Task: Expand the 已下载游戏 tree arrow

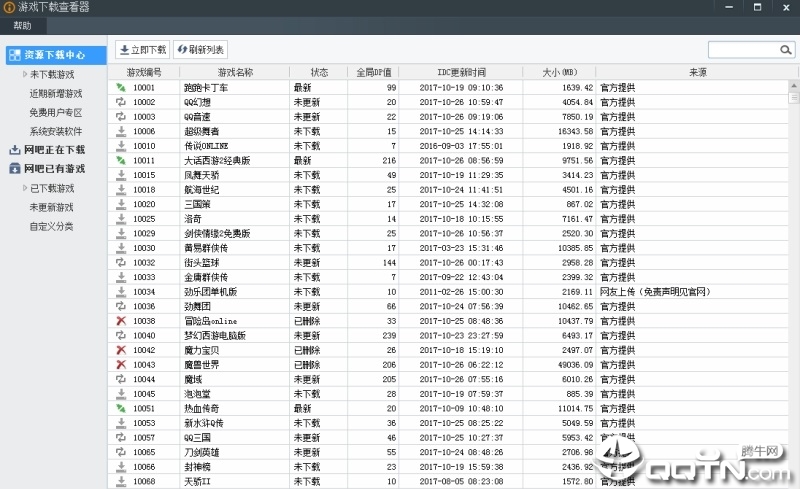Action: click(24, 188)
